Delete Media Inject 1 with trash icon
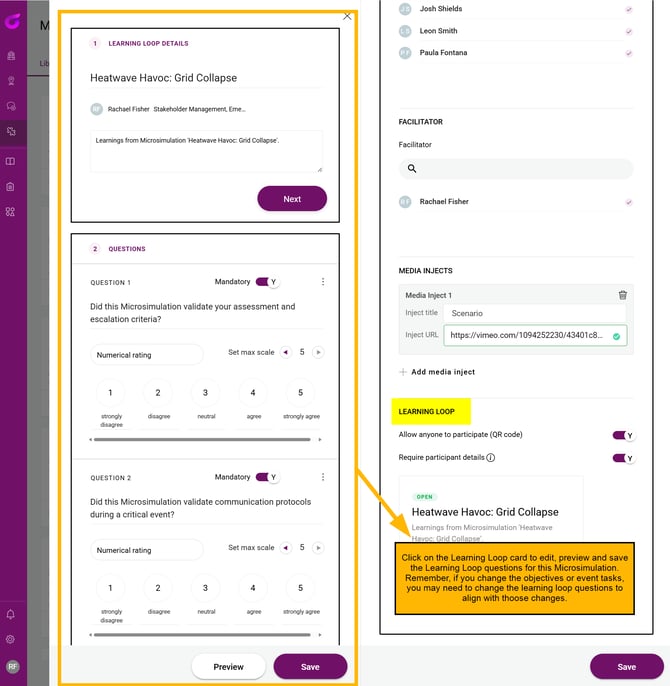The height and width of the screenshot is (686, 670). point(623,295)
